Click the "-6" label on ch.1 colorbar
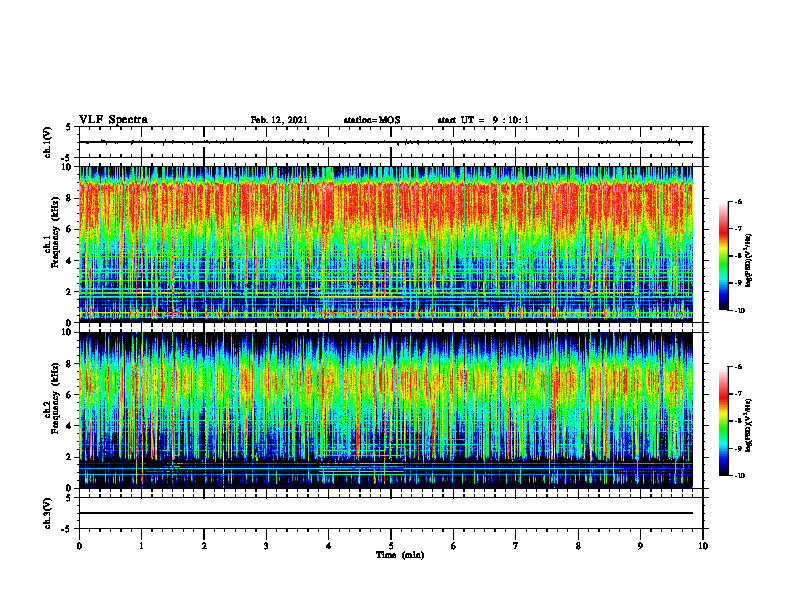The width and height of the screenshot is (792, 612). [738, 201]
